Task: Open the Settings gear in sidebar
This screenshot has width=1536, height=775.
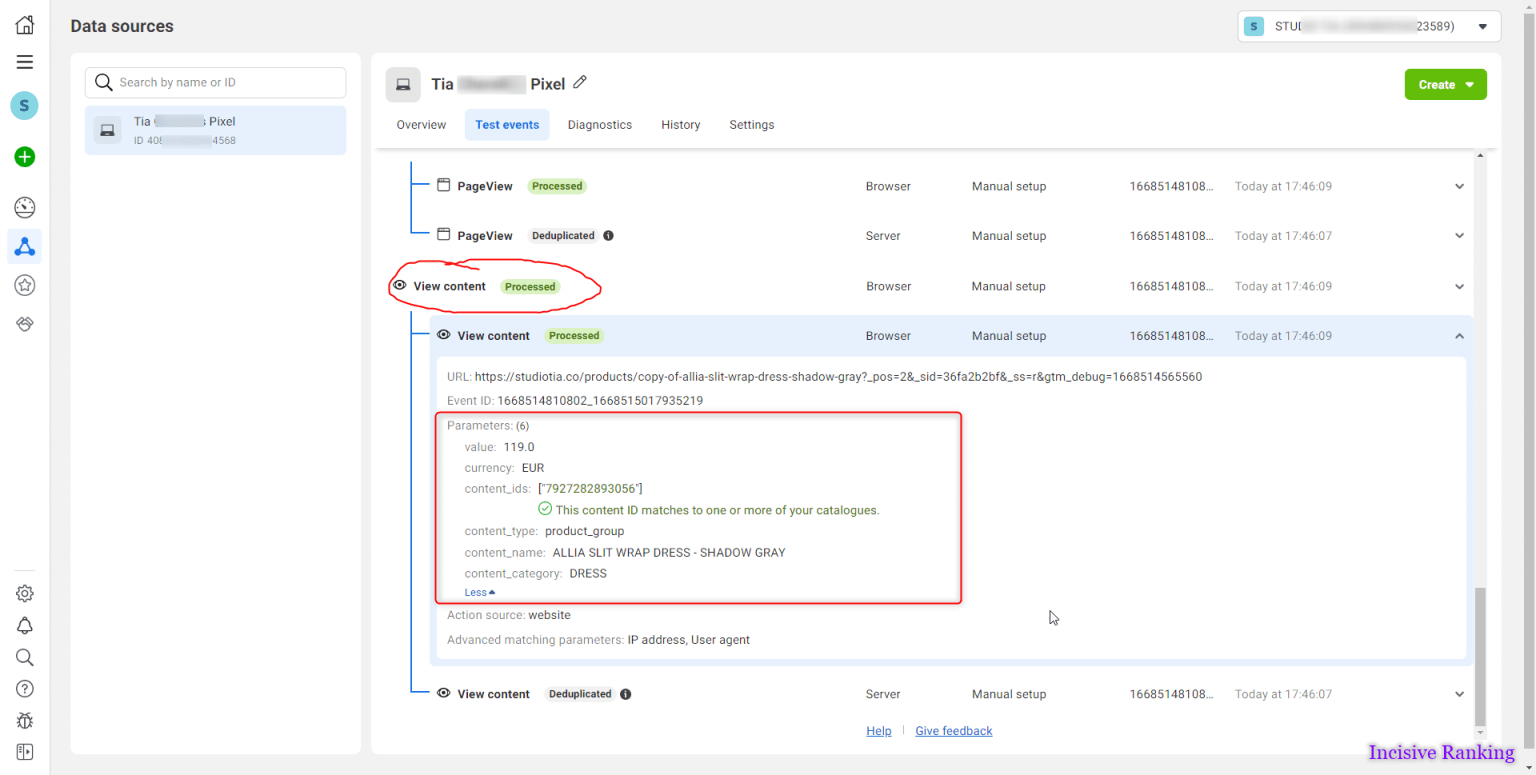Action: [25, 593]
